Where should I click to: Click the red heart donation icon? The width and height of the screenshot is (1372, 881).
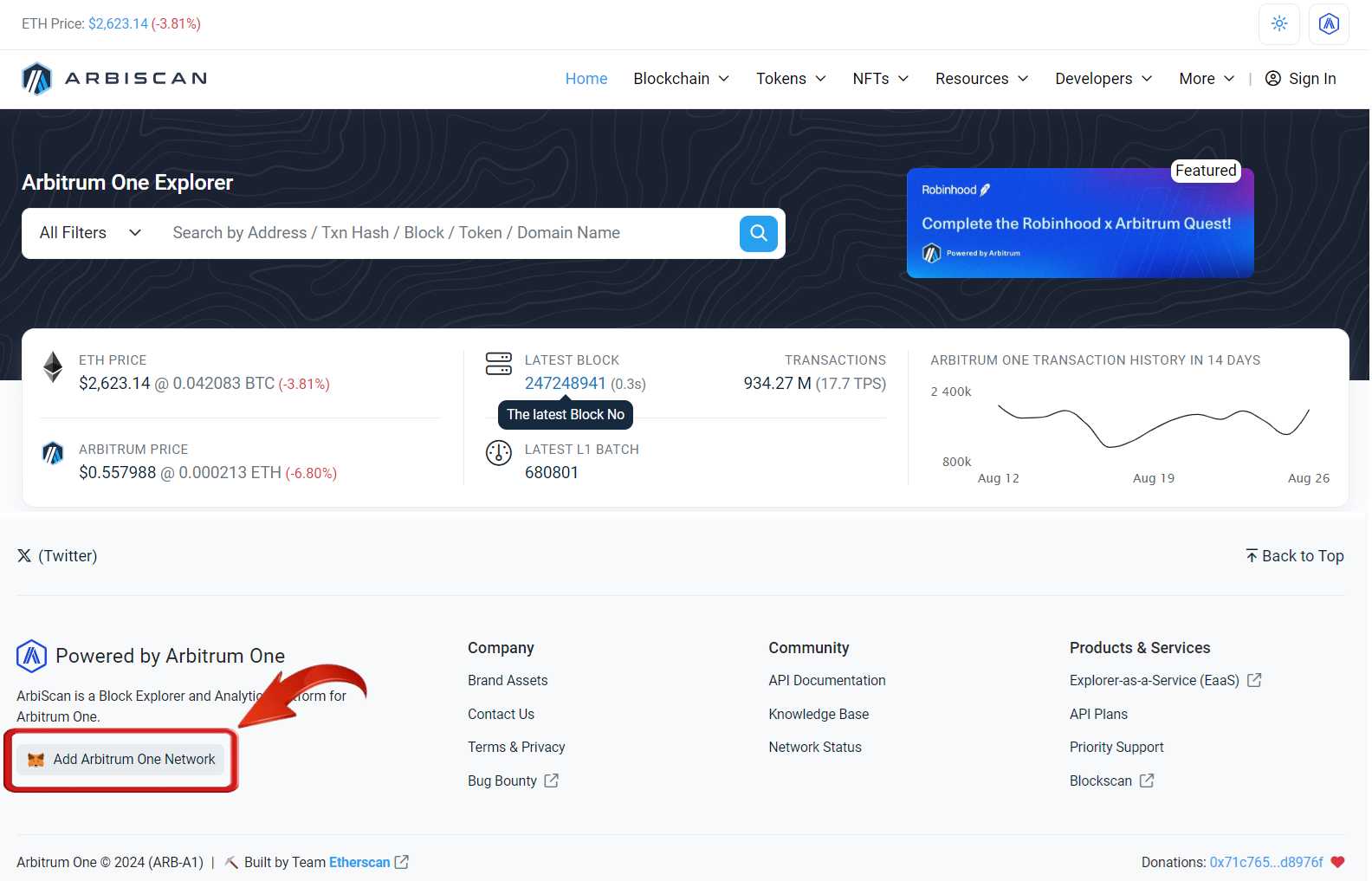pyautogui.click(x=1337, y=863)
